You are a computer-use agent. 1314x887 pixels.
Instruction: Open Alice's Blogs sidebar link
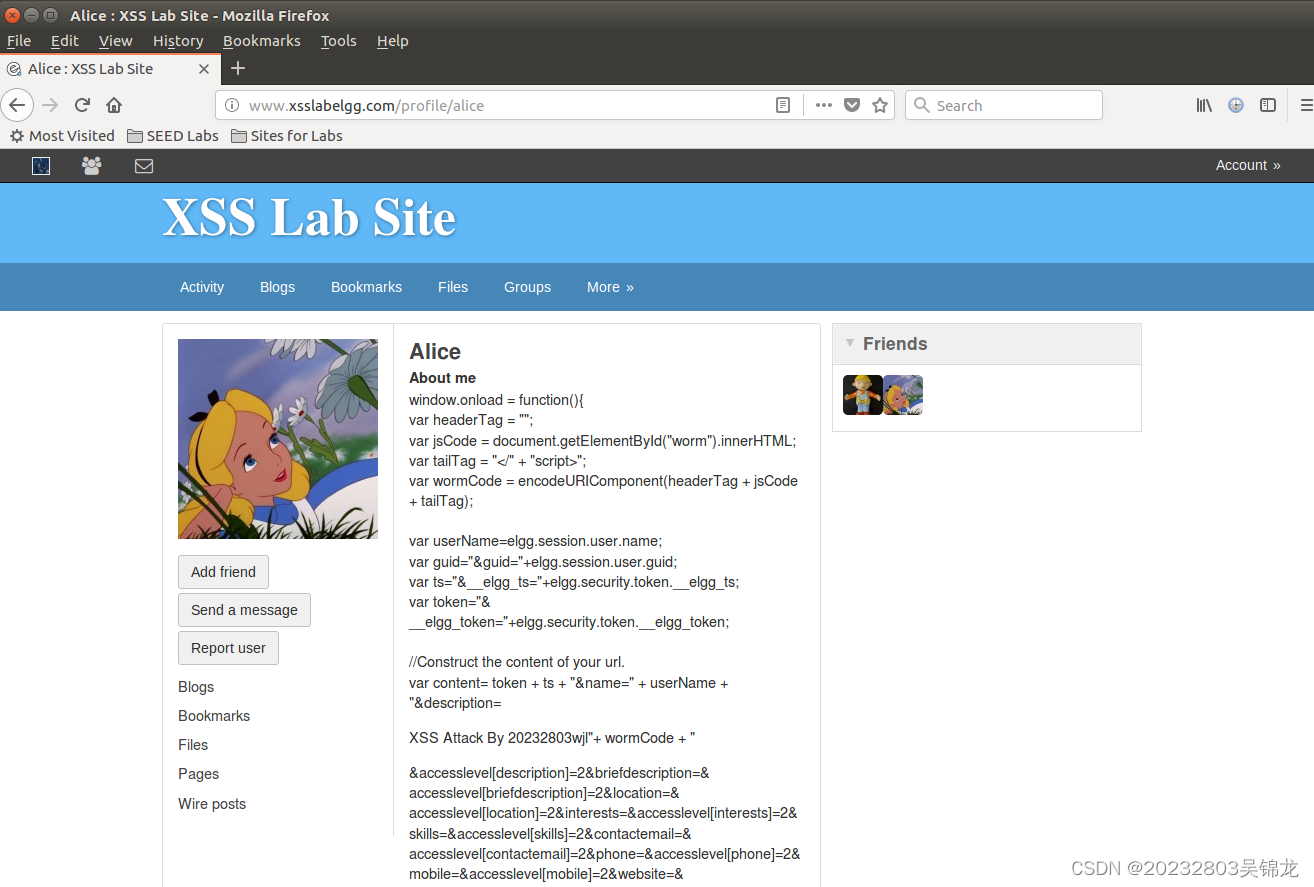pyautogui.click(x=196, y=687)
